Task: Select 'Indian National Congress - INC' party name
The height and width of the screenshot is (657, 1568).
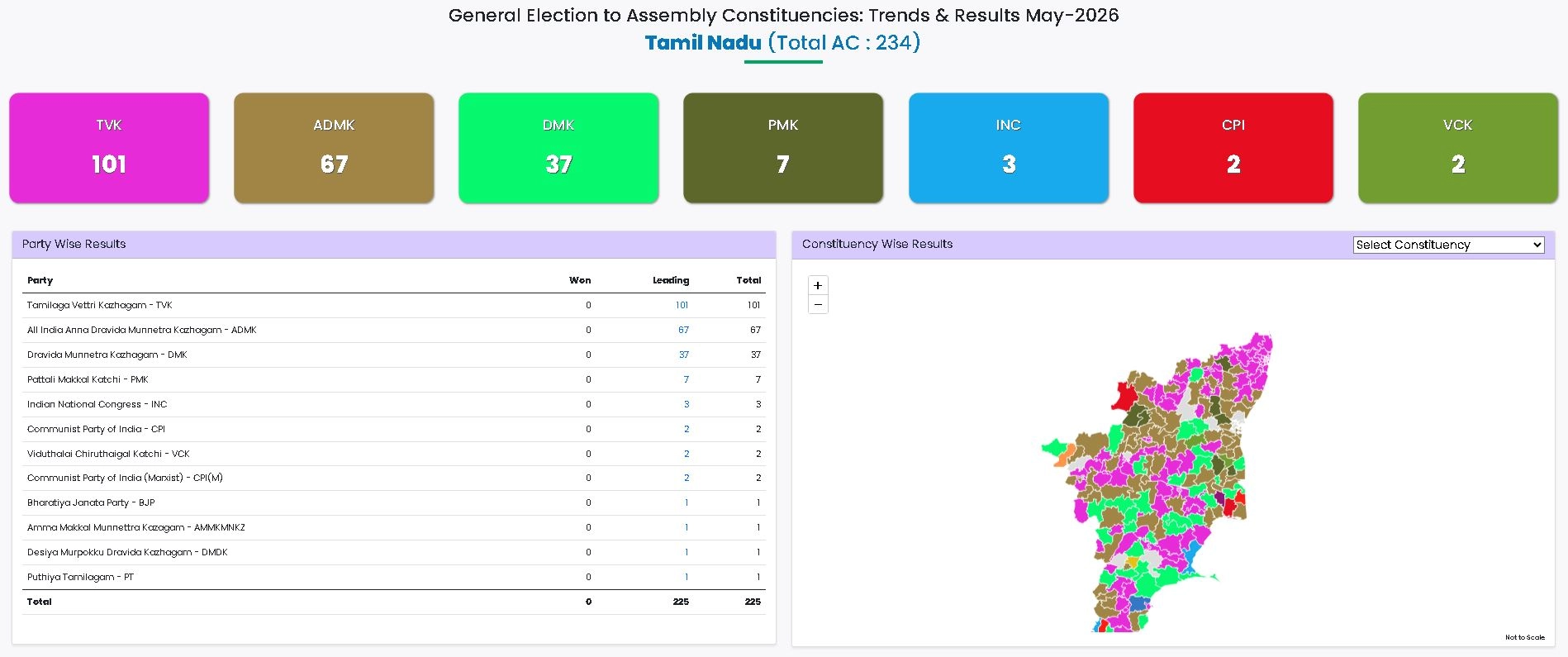Action: pyautogui.click(x=97, y=404)
